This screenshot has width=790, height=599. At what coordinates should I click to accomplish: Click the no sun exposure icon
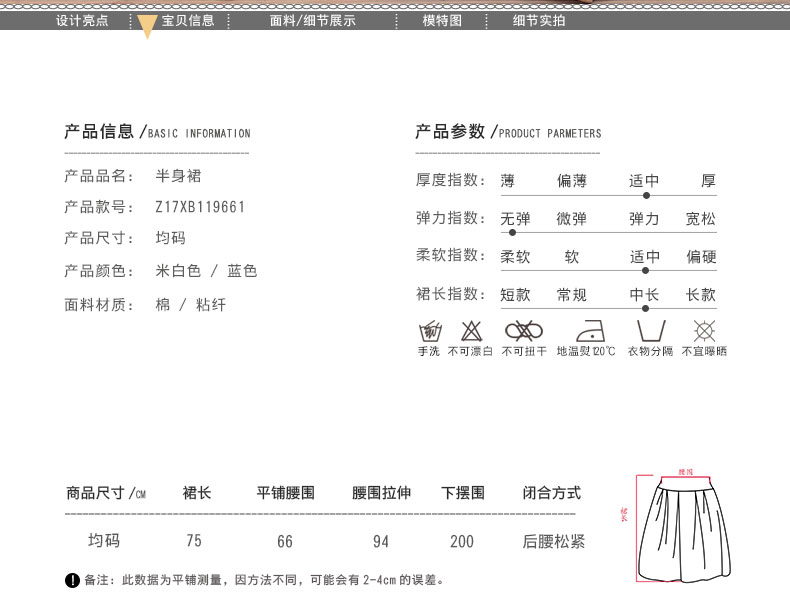(x=705, y=331)
